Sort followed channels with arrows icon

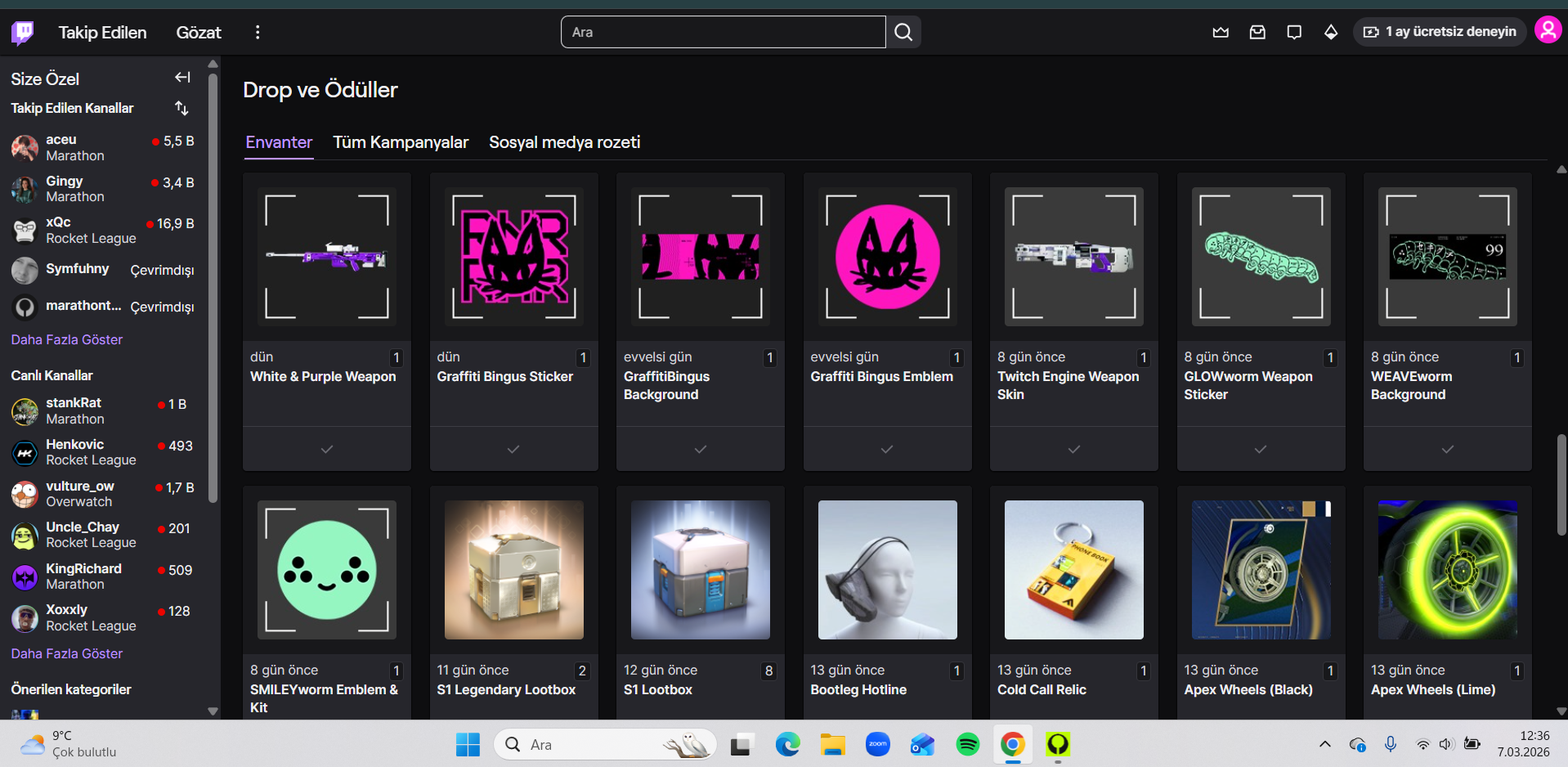tap(181, 108)
